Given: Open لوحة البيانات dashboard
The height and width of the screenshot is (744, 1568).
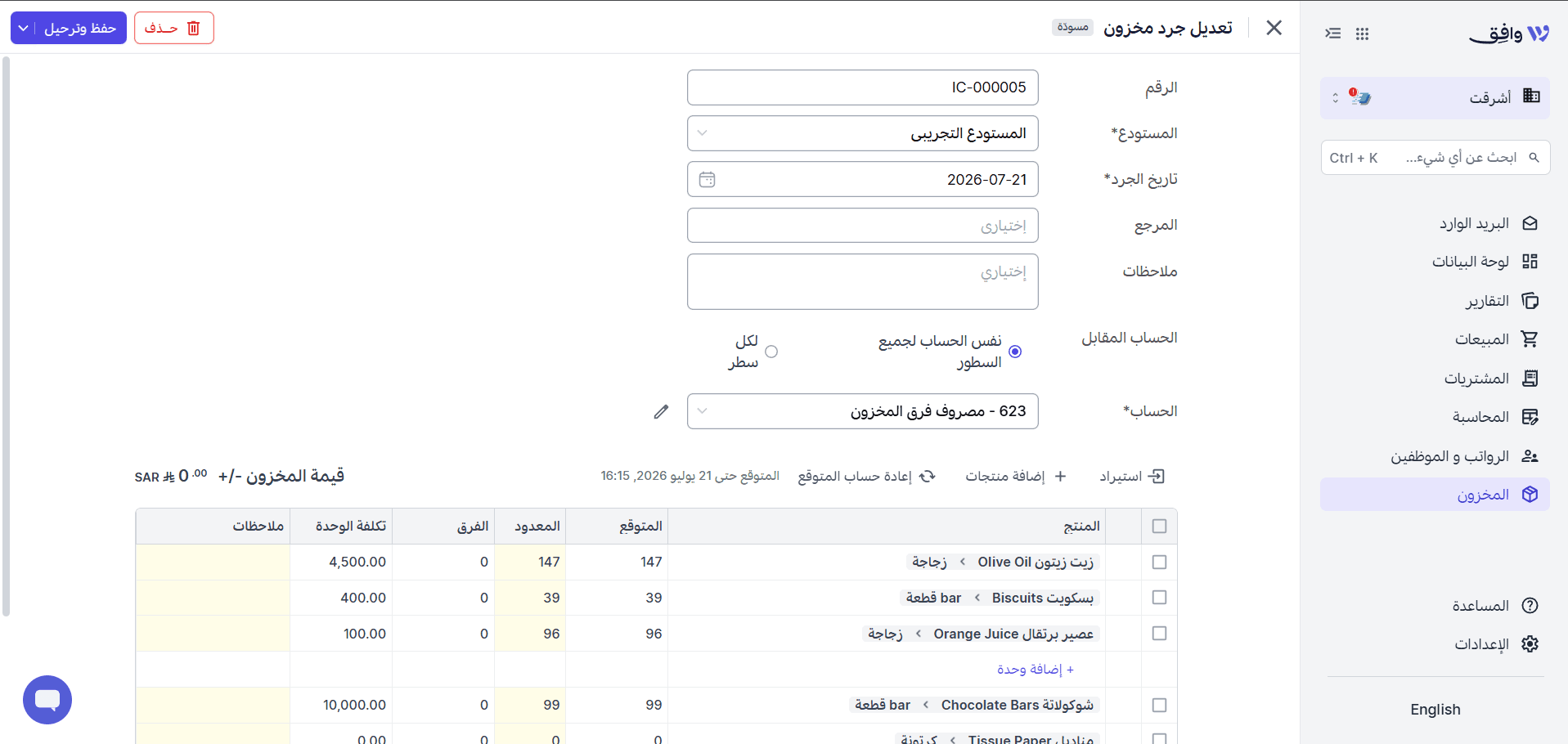Looking at the screenshot, I should coord(1435,262).
